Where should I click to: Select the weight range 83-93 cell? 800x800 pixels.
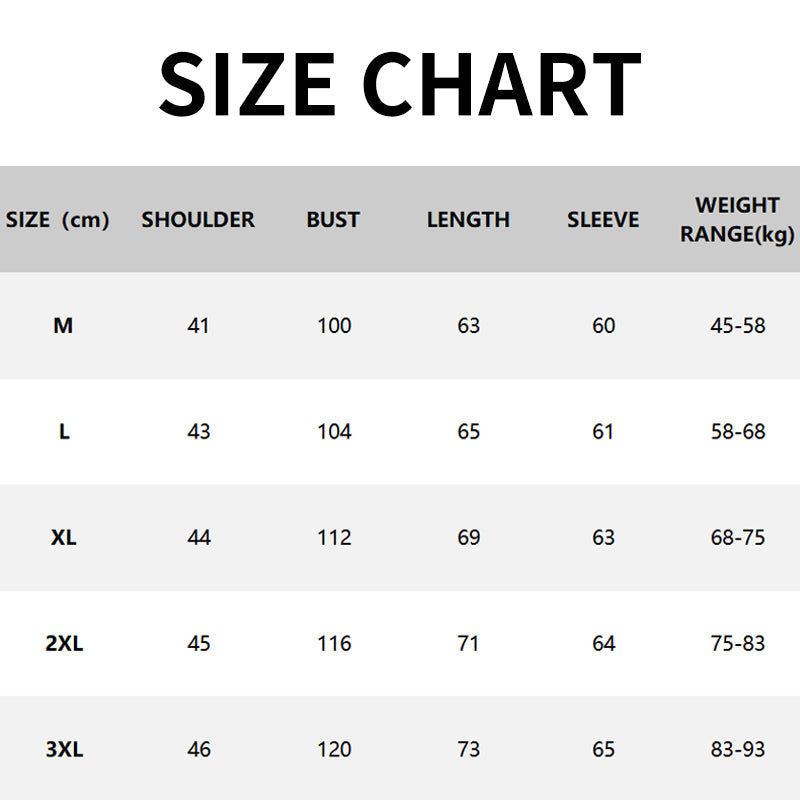(738, 750)
